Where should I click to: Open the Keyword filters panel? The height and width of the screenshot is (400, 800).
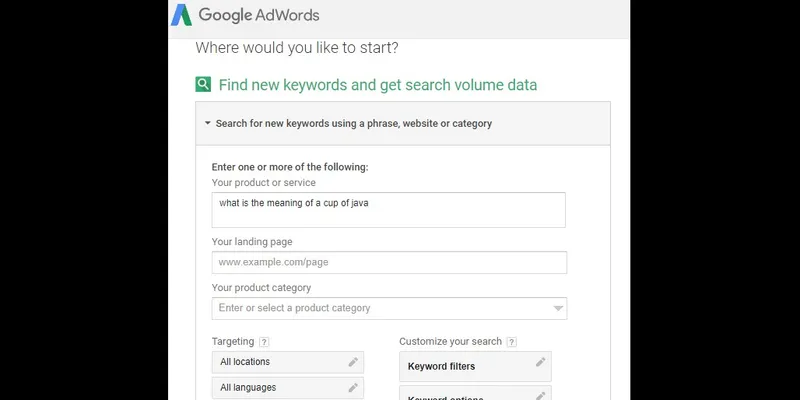pyautogui.click(x=465, y=366)
